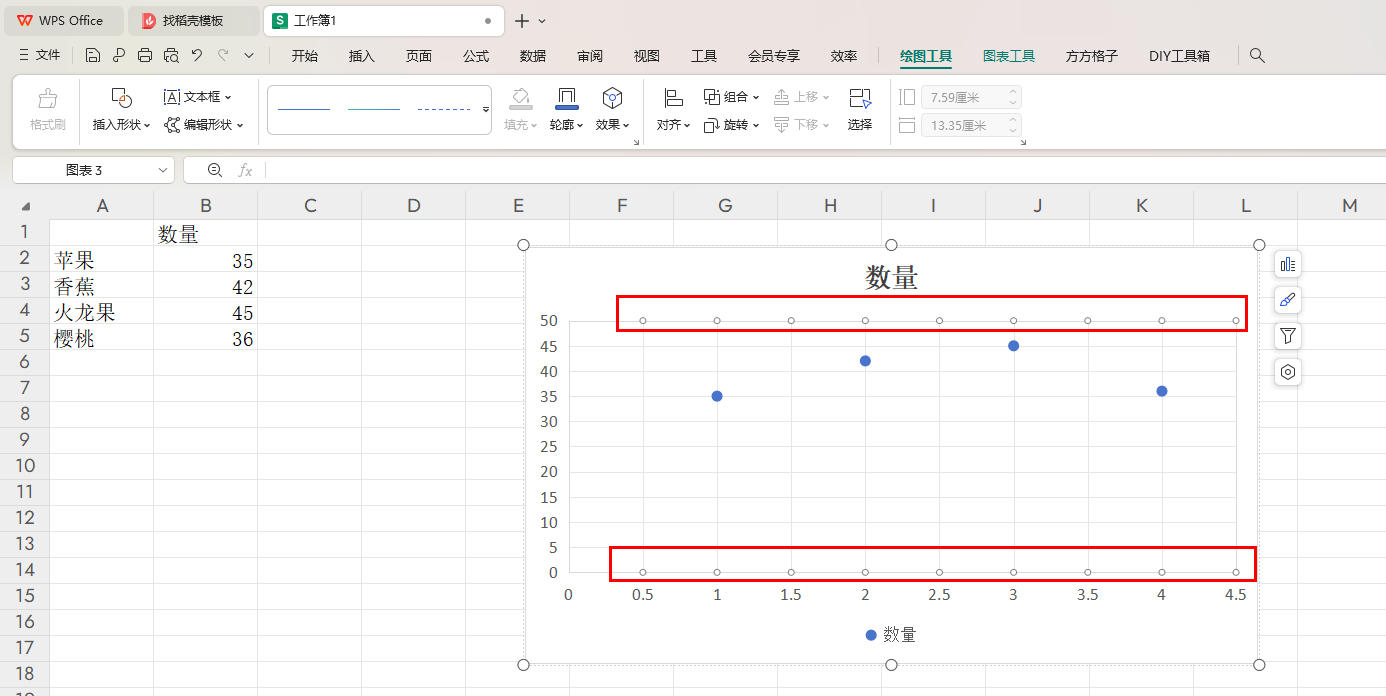Screen dimensions: 1386x696
Task: Click the new tab plus button
Action: tap(521, 20)
